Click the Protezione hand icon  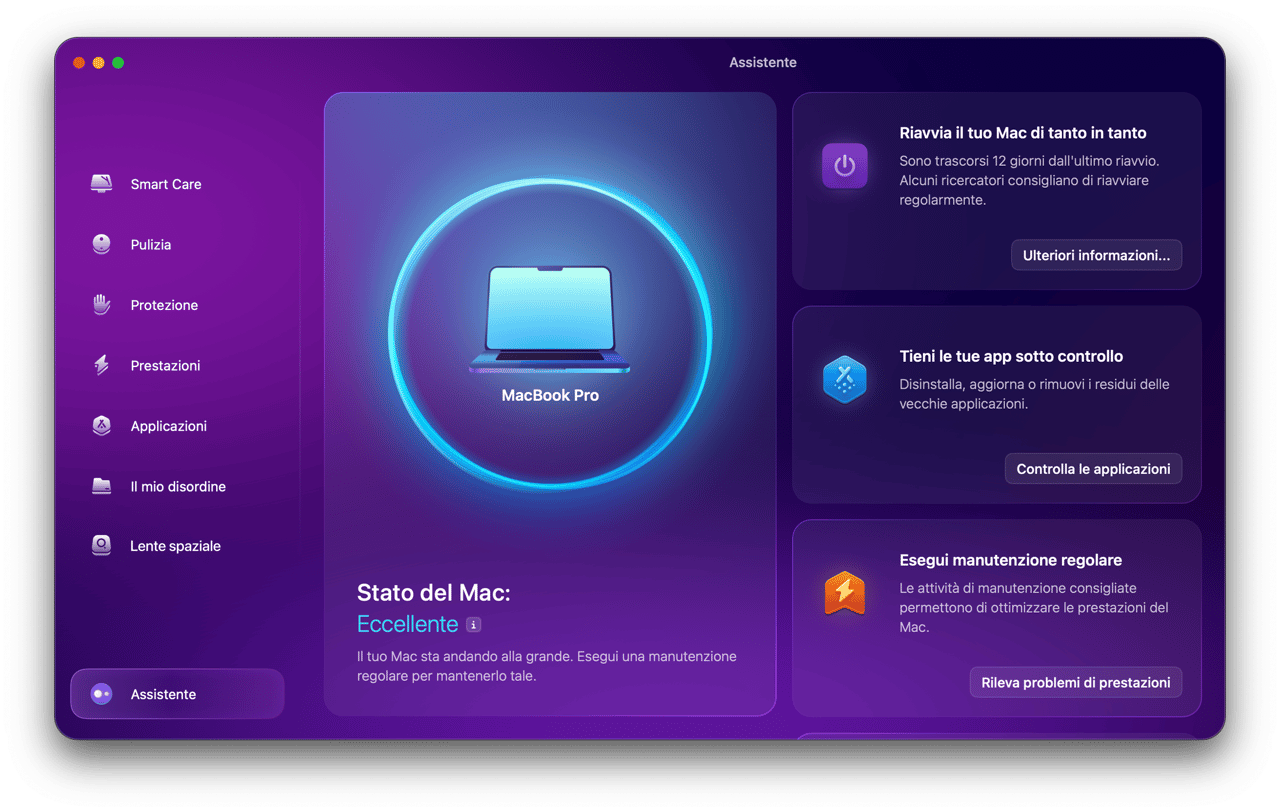pos(101,305)
